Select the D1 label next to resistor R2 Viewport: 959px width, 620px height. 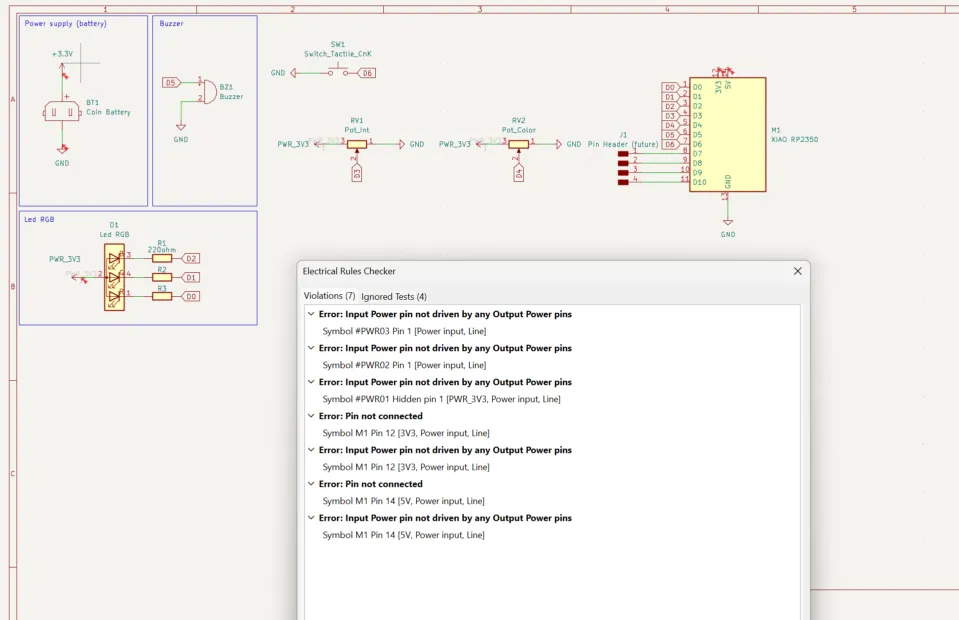click(191, 278)
